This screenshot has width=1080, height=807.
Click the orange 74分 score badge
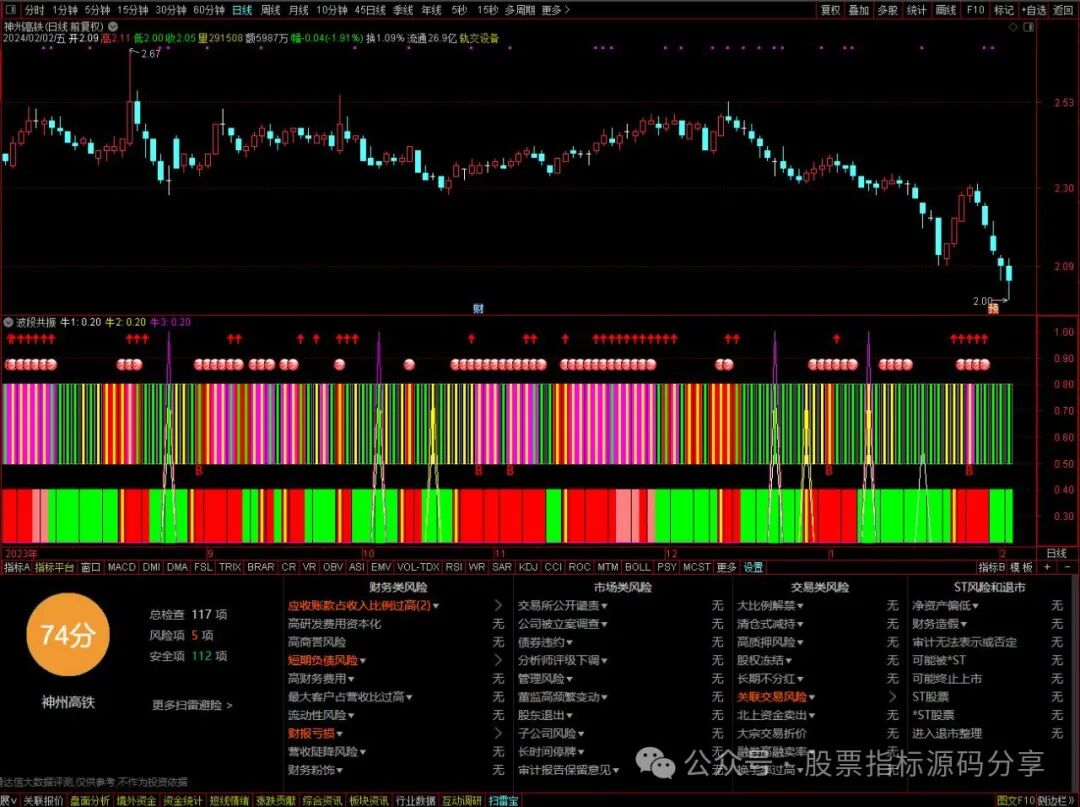(68, 636)
